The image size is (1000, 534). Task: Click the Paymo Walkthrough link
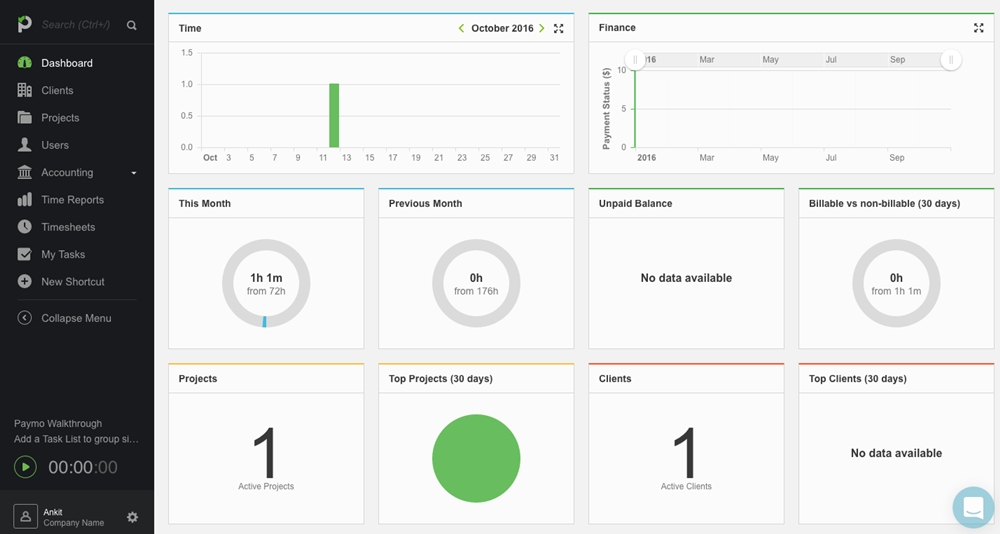(x=58, y=423)
